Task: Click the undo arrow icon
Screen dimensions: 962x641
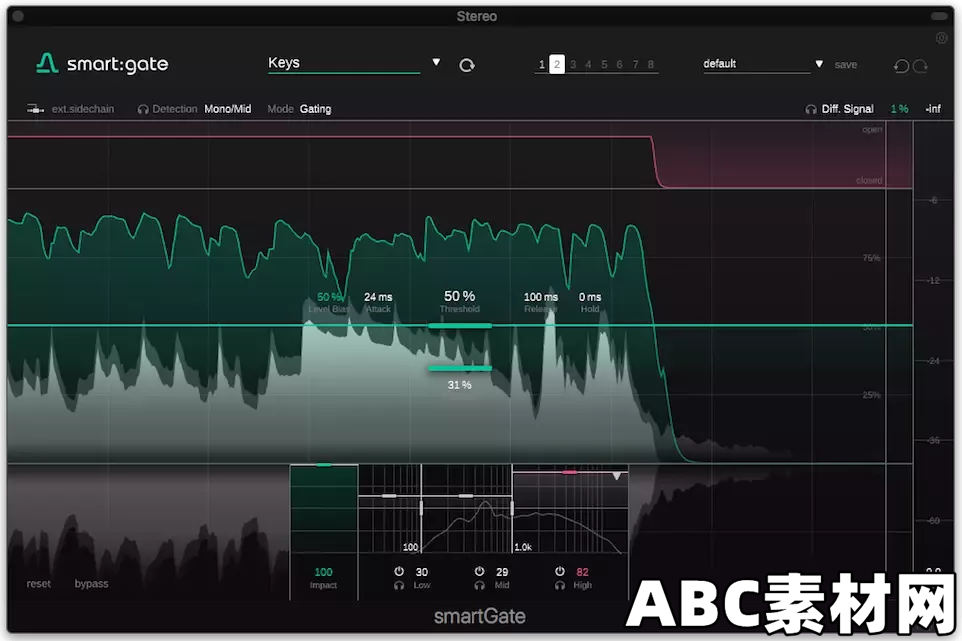Action: (901, 65)
